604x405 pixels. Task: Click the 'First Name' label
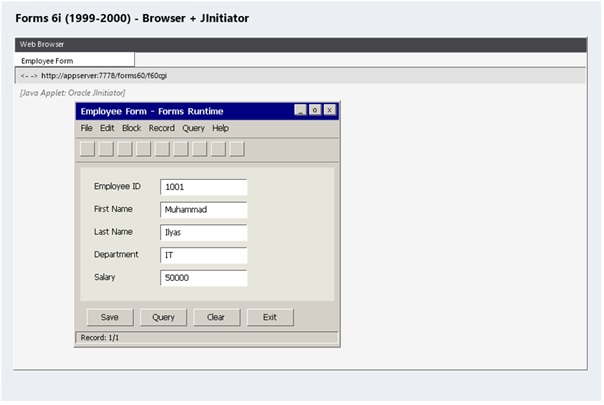coord(113,209)
